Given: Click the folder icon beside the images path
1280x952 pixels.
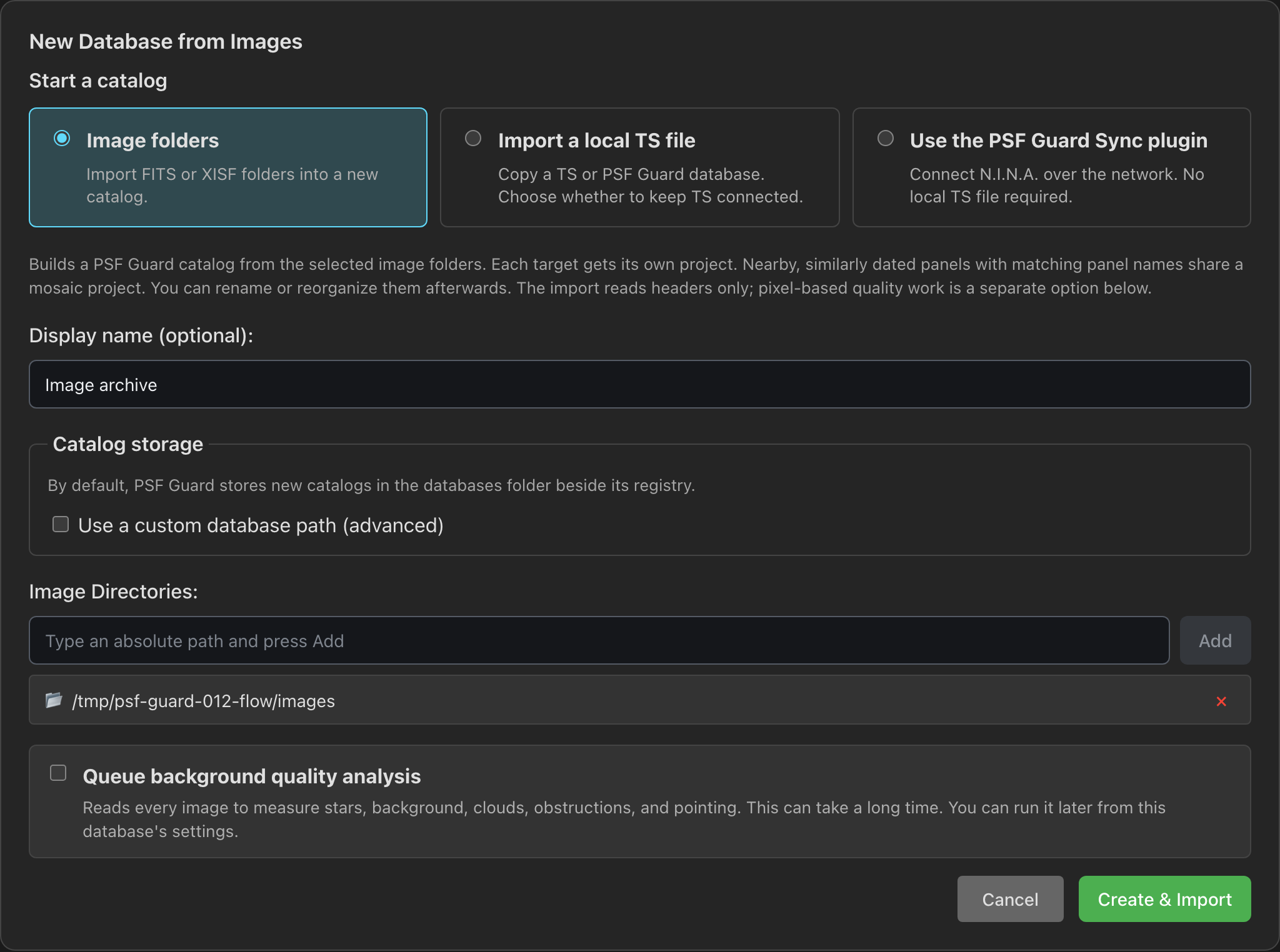Looking at the screenshot, I should [x=54, y=700].
